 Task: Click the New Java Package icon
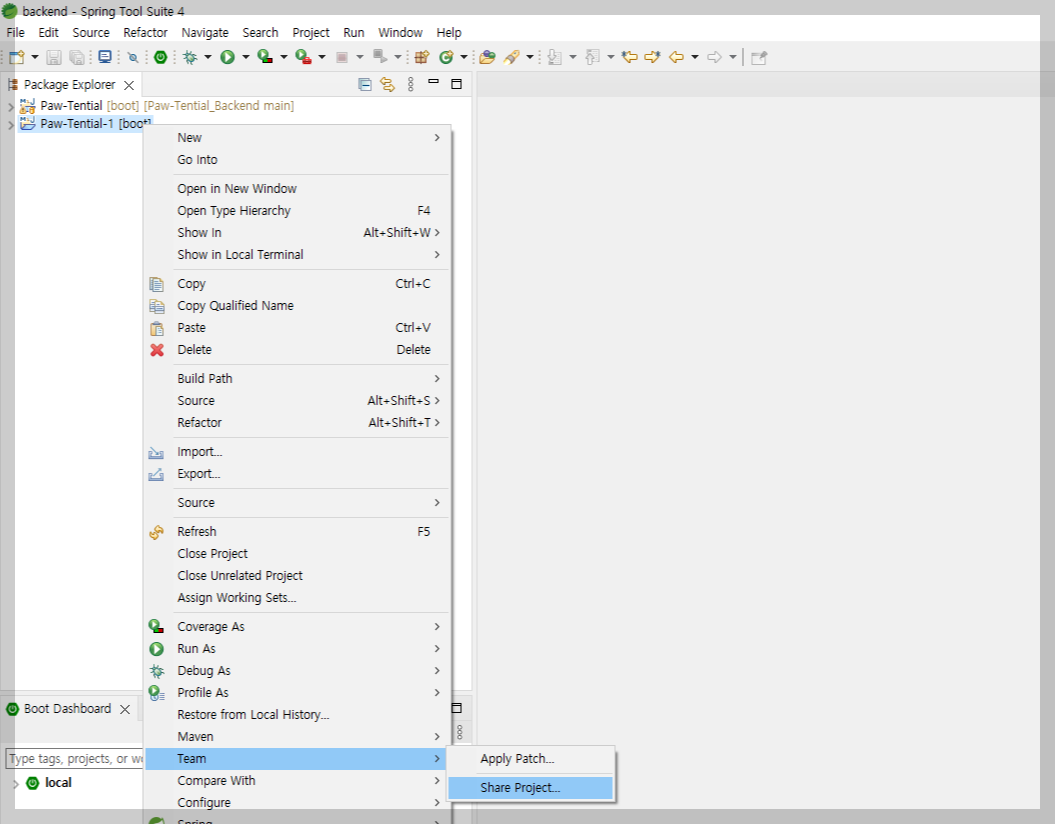(422, 58)
